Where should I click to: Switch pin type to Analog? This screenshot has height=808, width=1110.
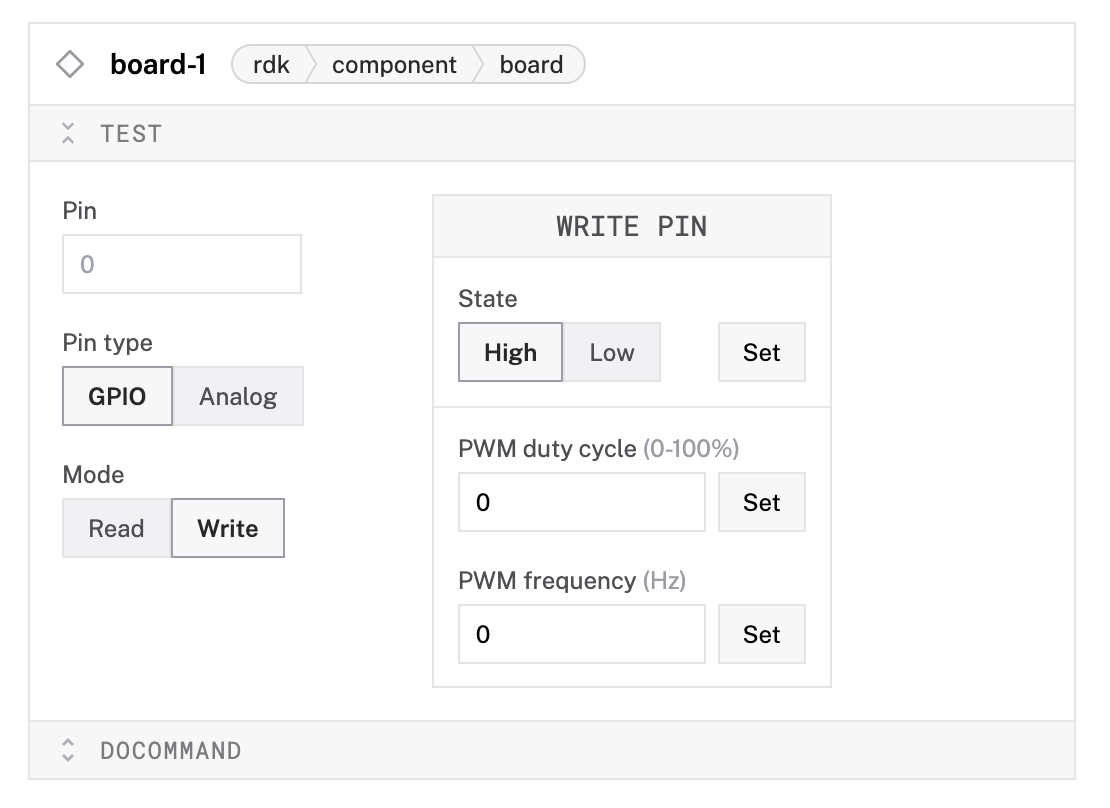tap(238, 396)
